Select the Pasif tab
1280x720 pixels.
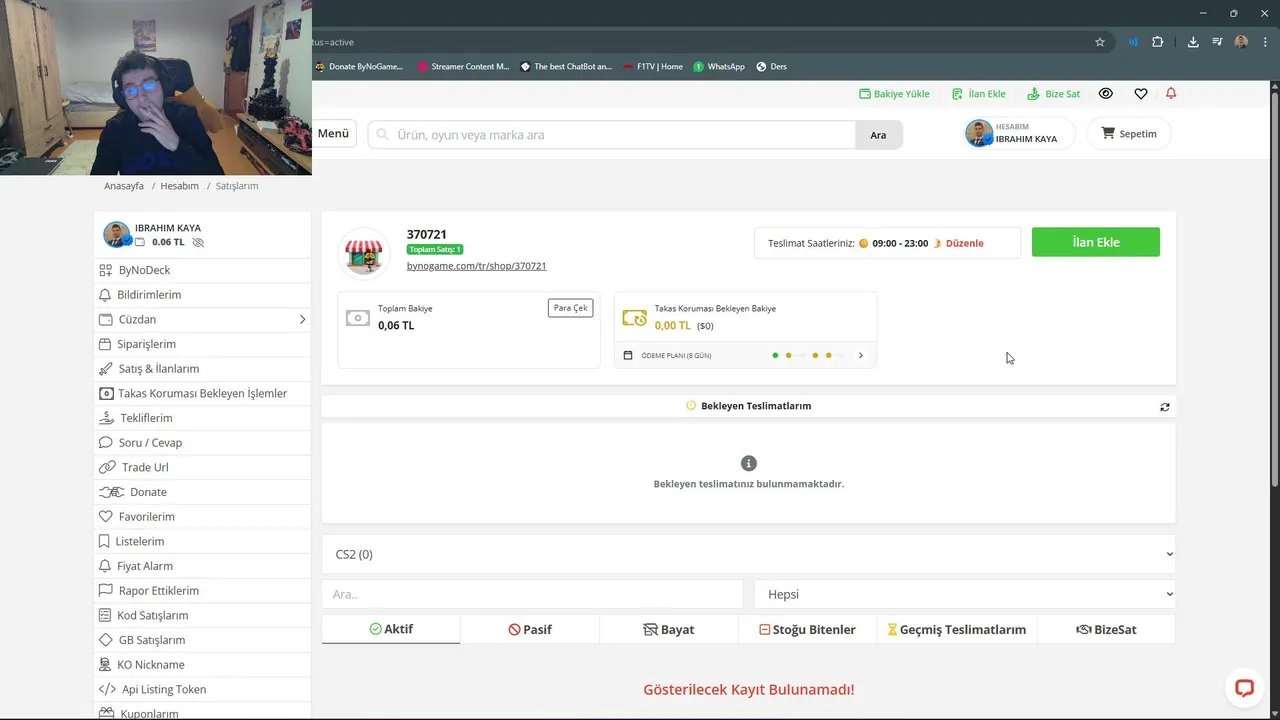point(530,629)
